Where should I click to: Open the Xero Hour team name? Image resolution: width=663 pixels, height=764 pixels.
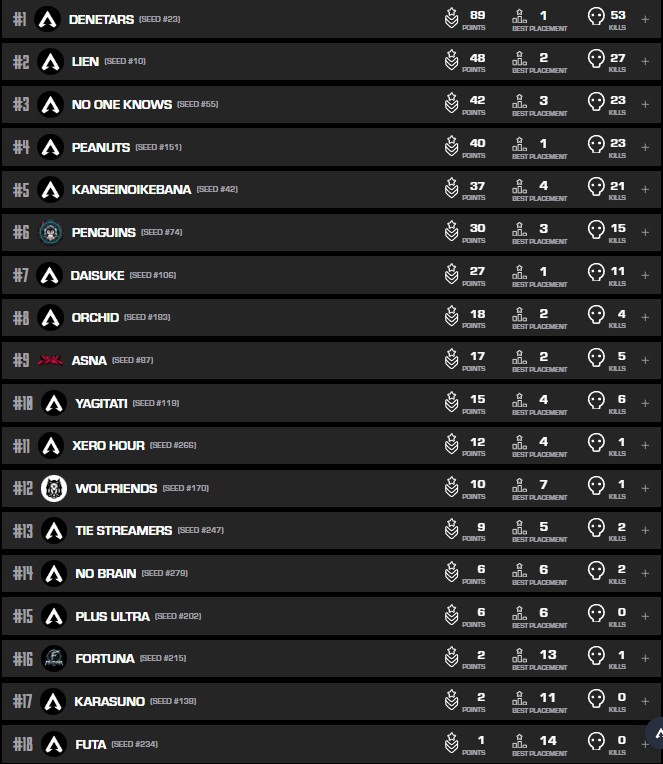click(x=108, y=445)
